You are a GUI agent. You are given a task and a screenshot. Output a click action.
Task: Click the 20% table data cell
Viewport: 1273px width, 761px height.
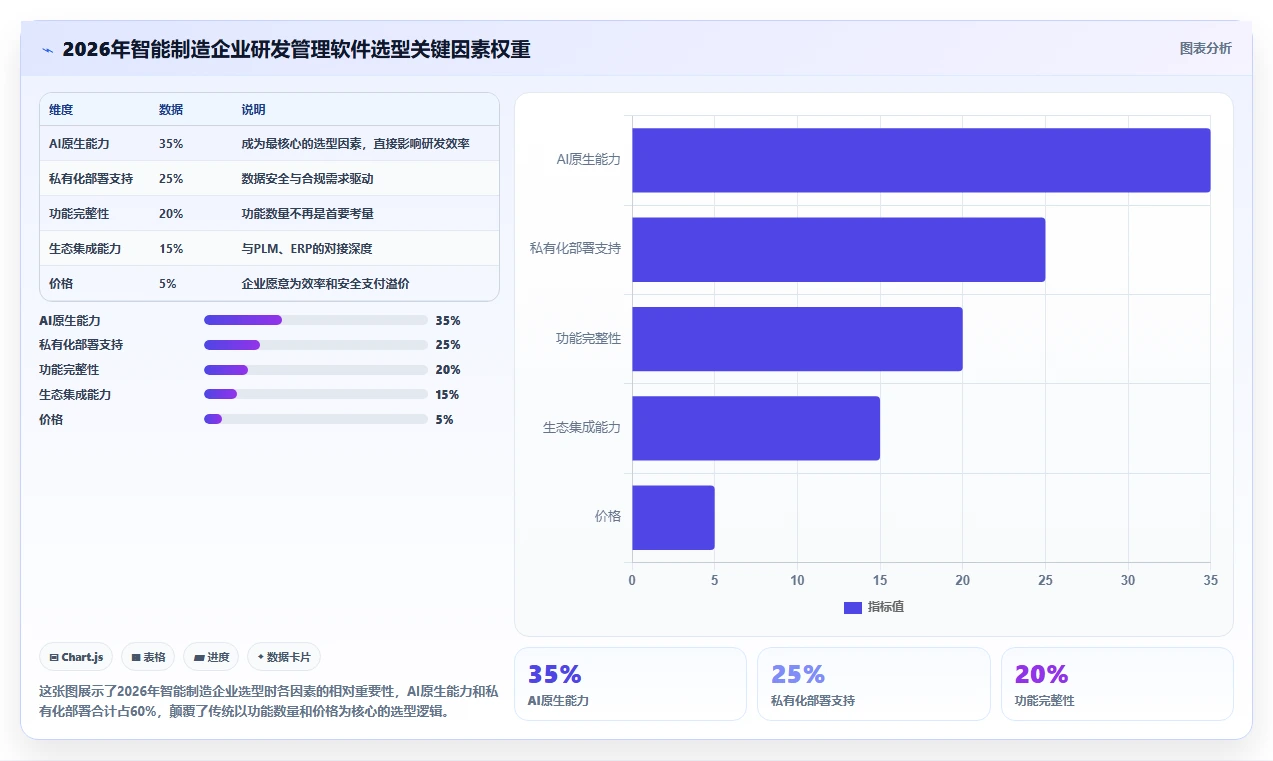point(171,214)
